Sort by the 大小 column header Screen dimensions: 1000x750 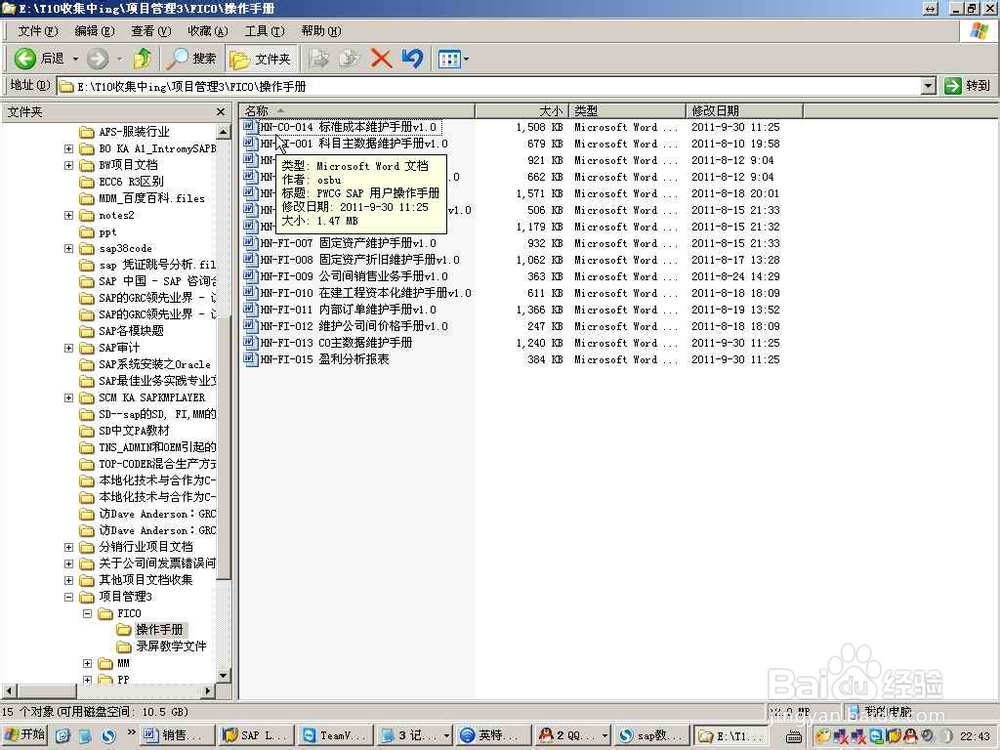[521, 110]
